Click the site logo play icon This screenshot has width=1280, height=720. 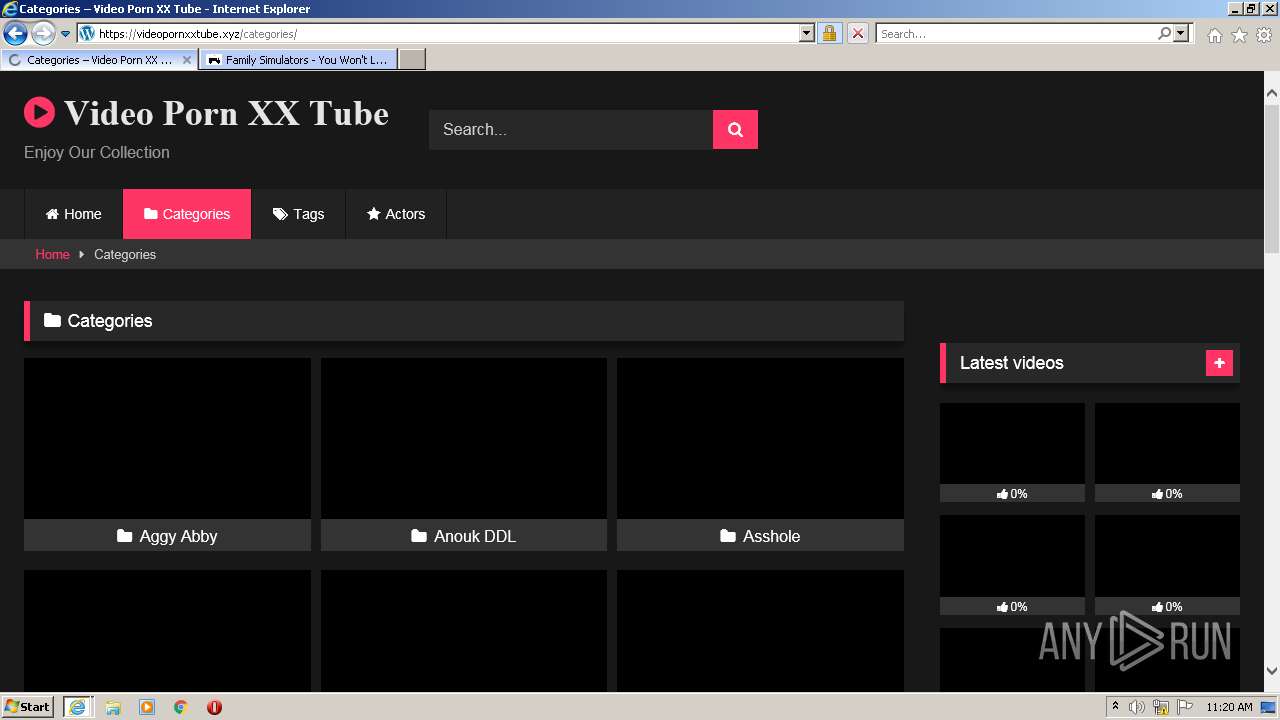[39, 112]
